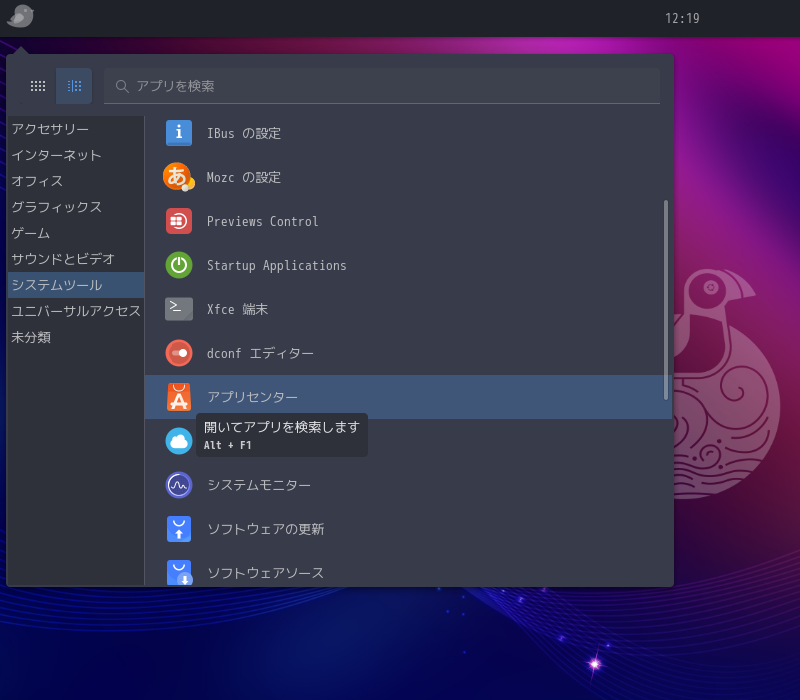Click the Mozc の設定 label
The width and height of the screenshot is (800, 700).
point(244,177)
